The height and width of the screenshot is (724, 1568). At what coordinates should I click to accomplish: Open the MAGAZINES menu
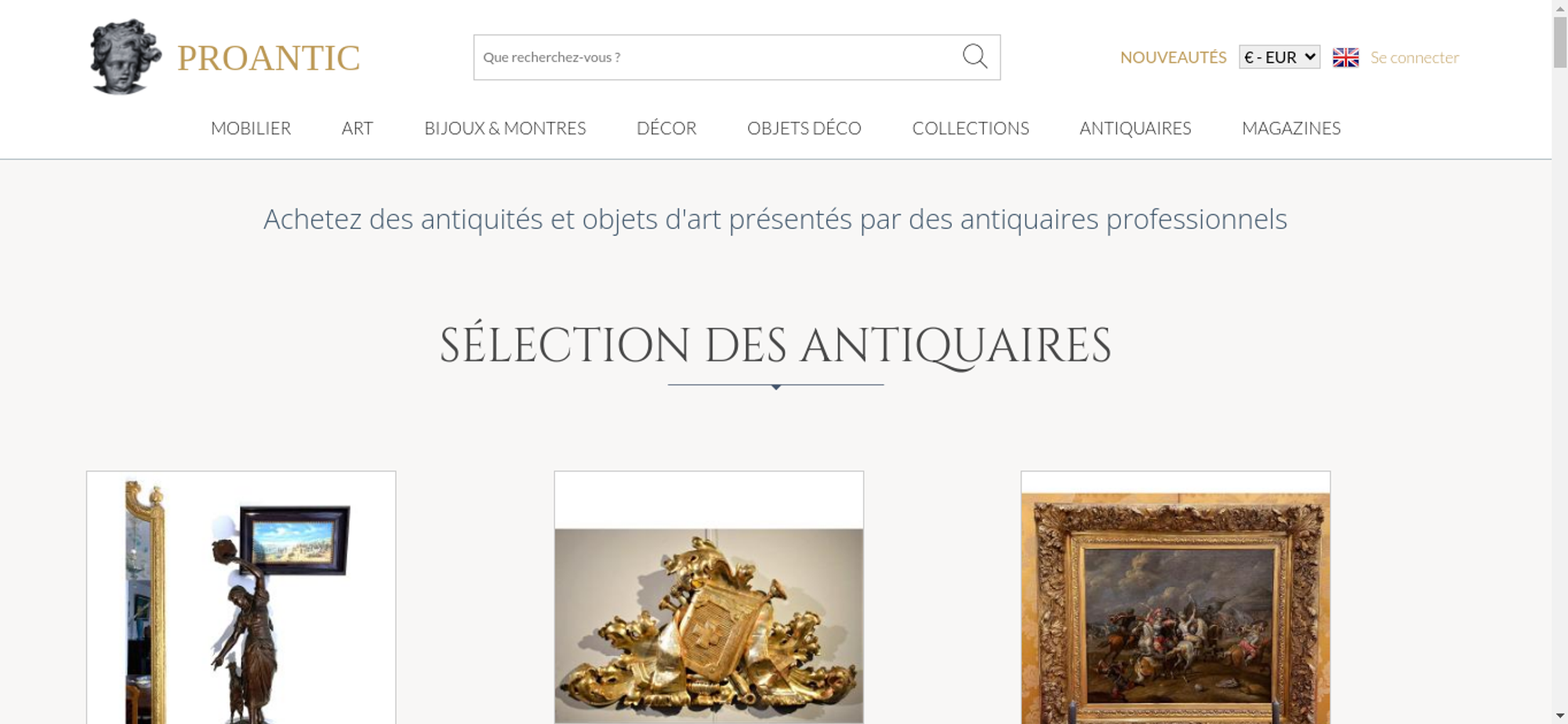click(x=1291, y=128)
